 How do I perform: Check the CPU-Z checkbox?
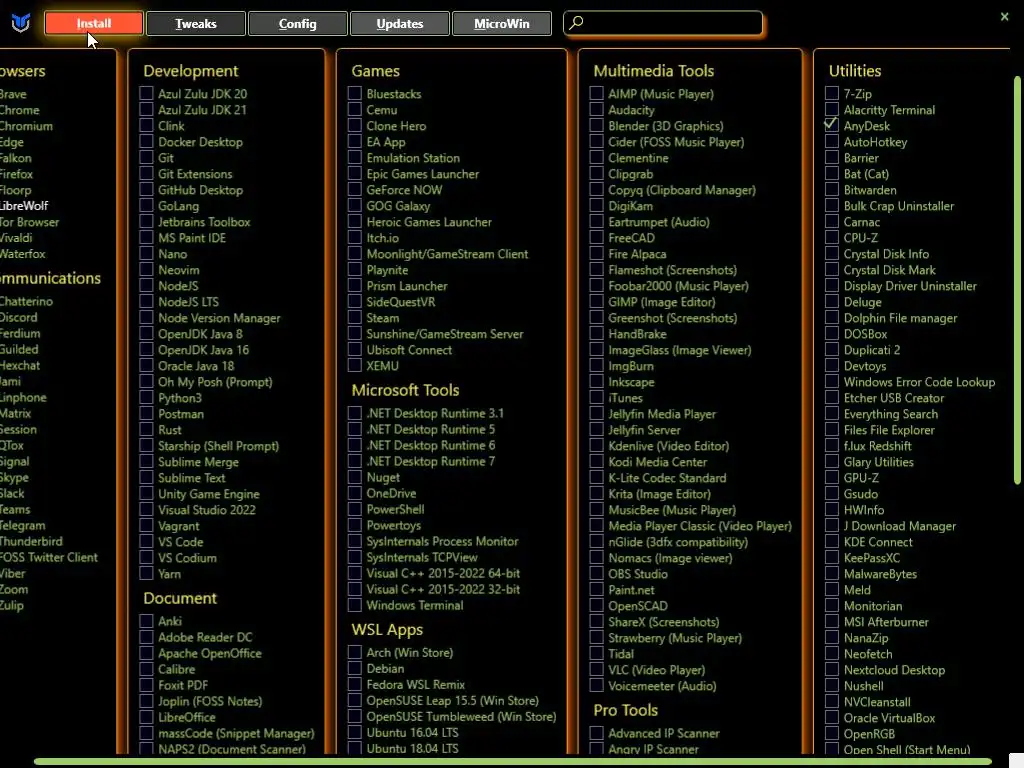tap(831, 238)
